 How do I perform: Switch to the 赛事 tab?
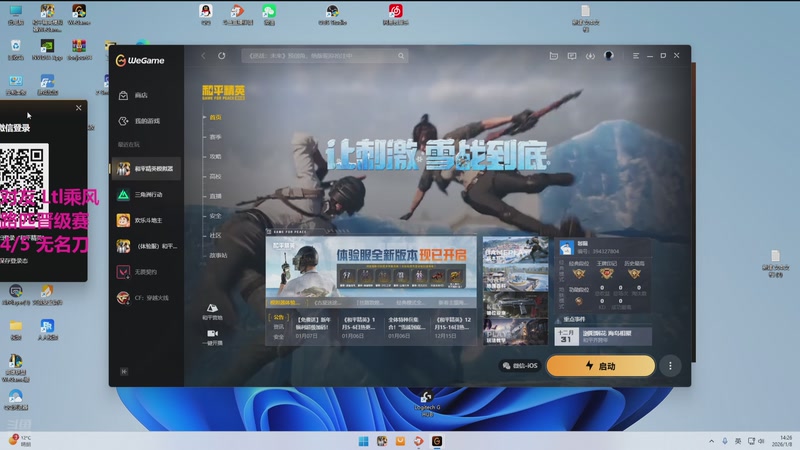[x=215, y=137]
